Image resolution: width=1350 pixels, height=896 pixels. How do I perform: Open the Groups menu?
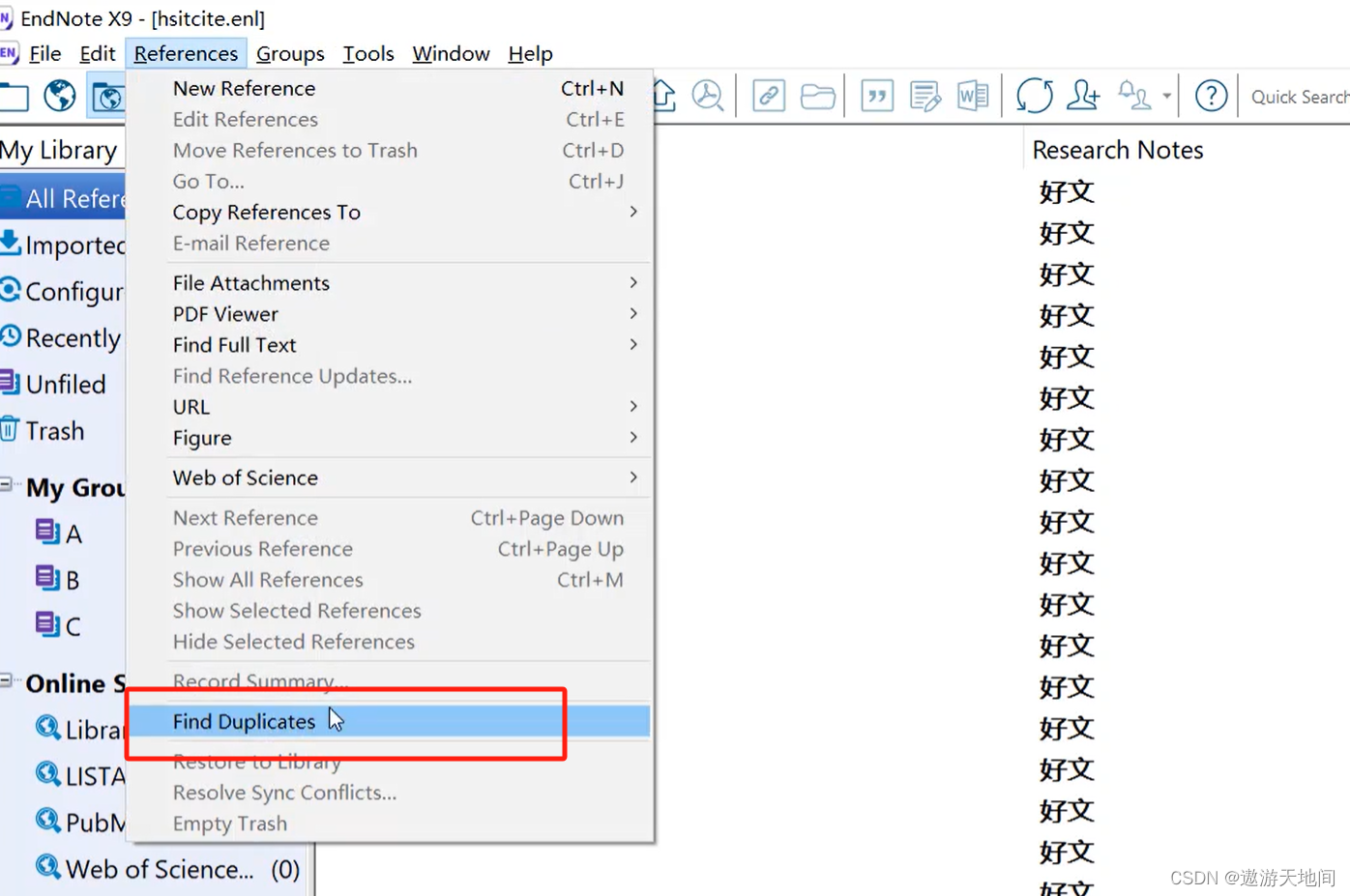click(x=290, y=53)
